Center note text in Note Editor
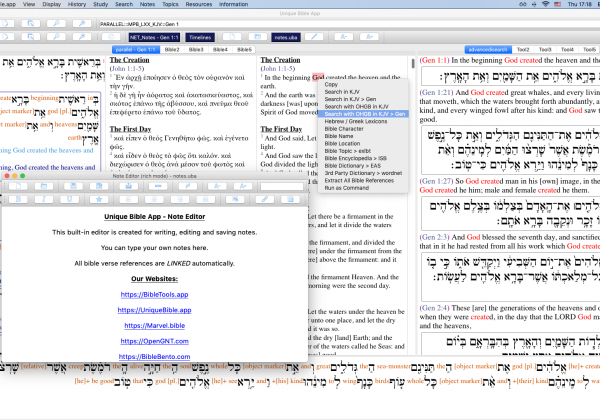The width and height of the screenshot is (600, 420). click(x=154, y=199)
